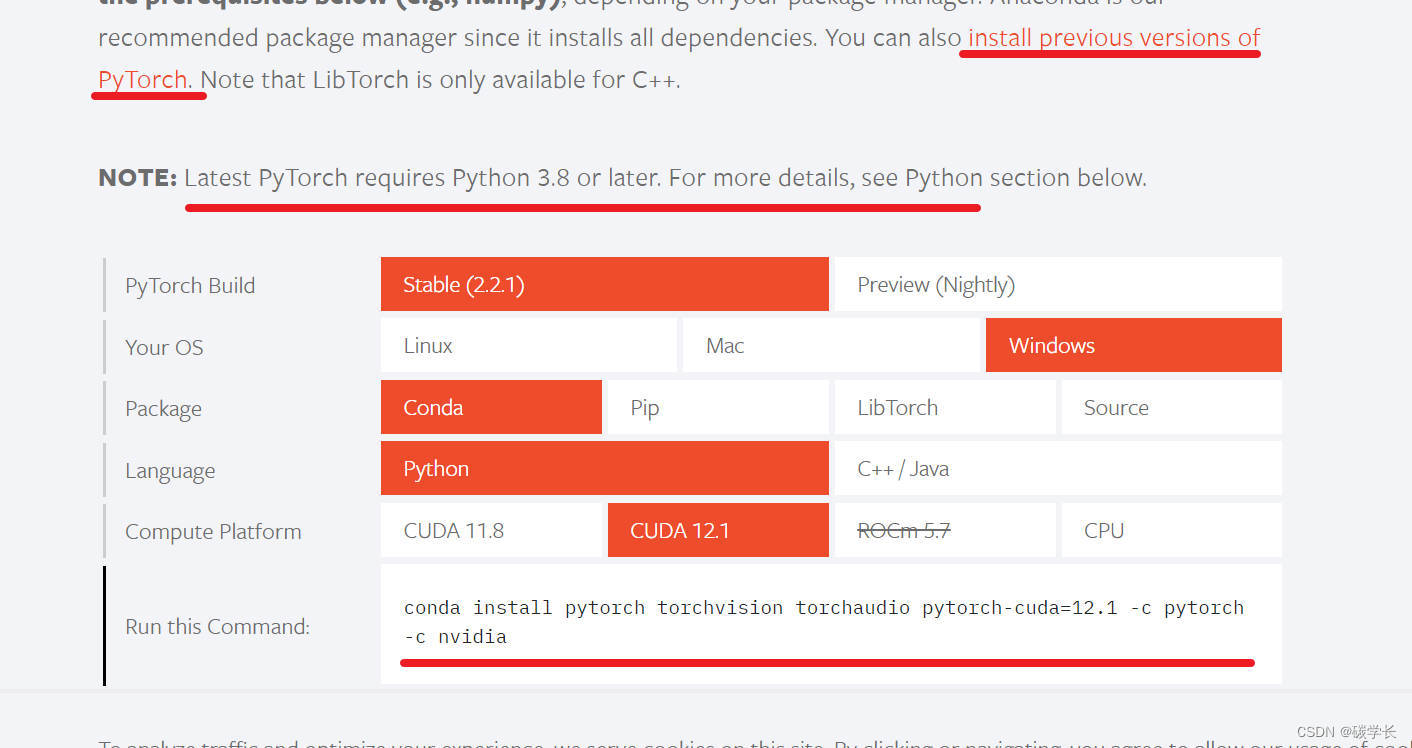Select the Conda package option

coord(491,407)
